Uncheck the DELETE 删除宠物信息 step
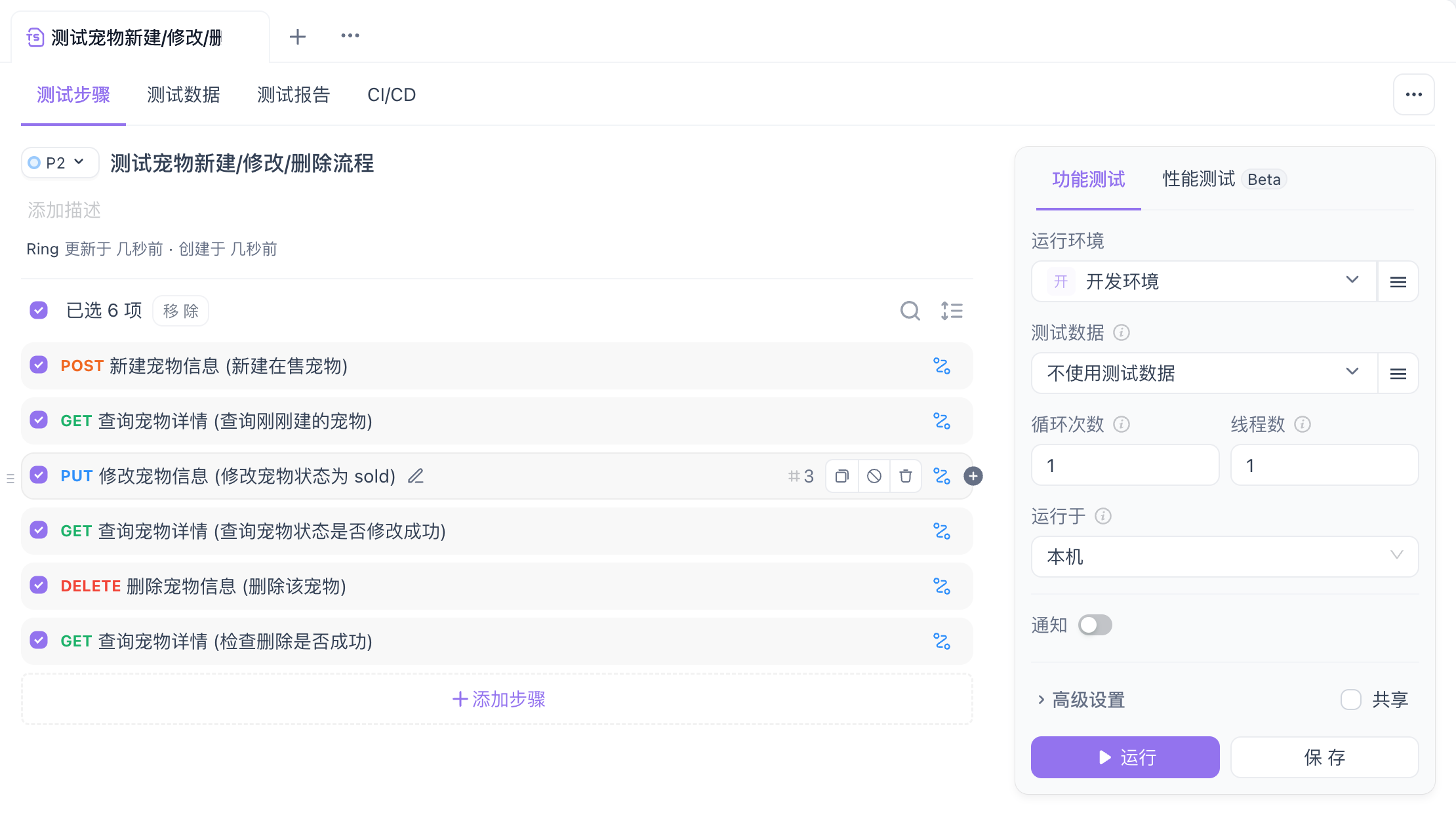This screenshot has width=1456, height=813. (39, 585)
